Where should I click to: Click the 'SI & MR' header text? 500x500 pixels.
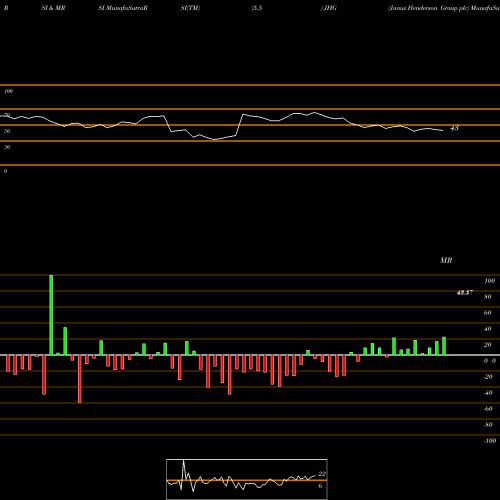click(x=53, y=8)
